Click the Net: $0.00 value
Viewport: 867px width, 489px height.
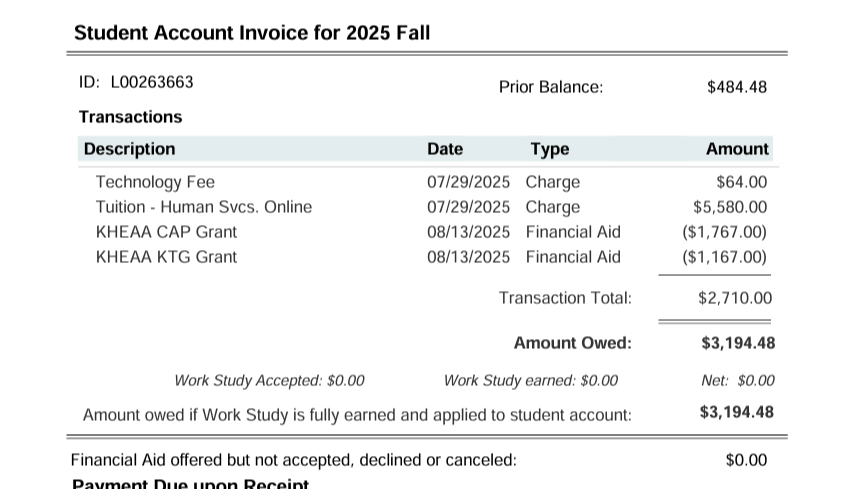click(x=738, y=381)
